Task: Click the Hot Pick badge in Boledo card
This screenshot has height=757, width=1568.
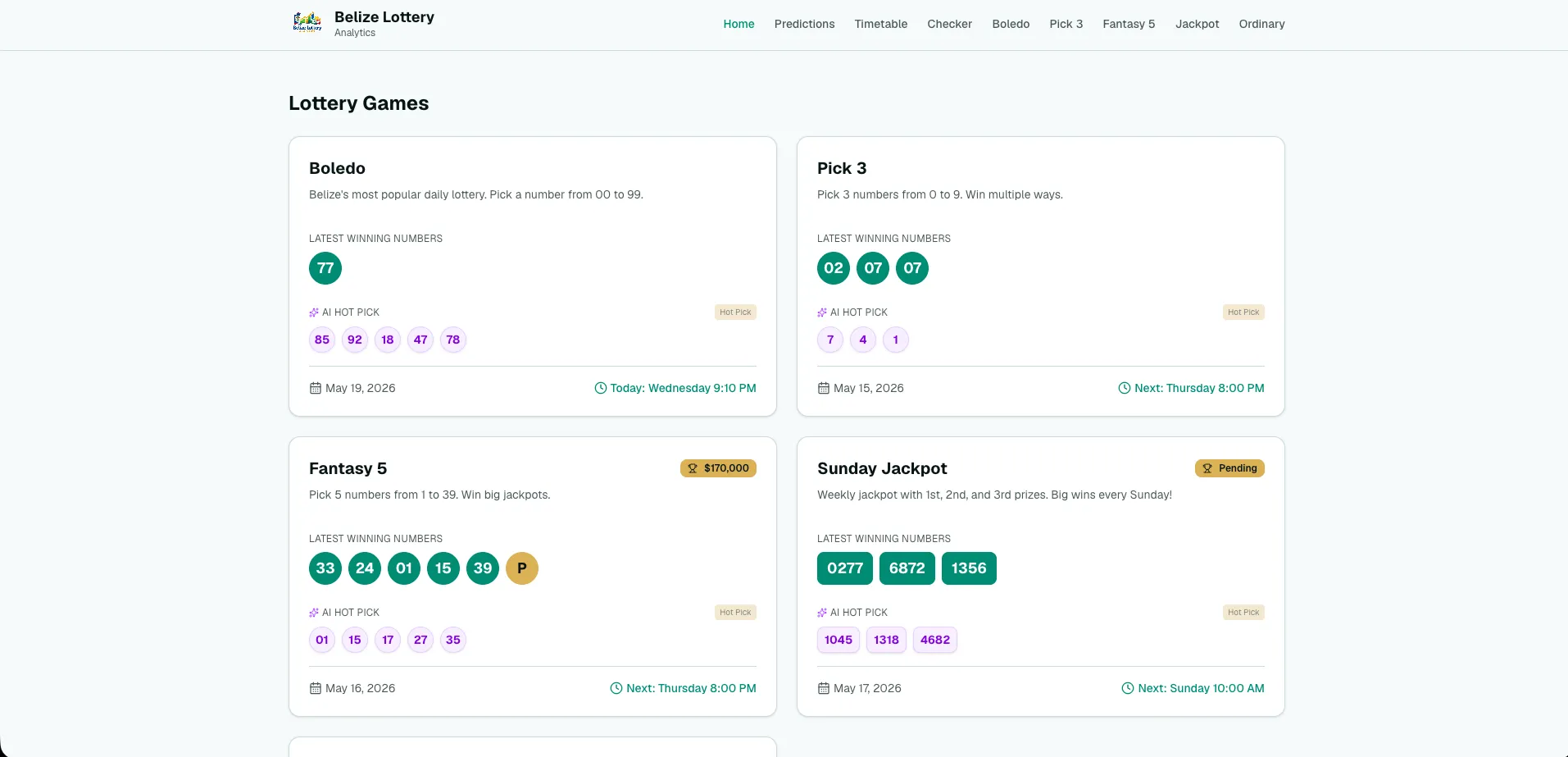Action: [x=735, y=312]
